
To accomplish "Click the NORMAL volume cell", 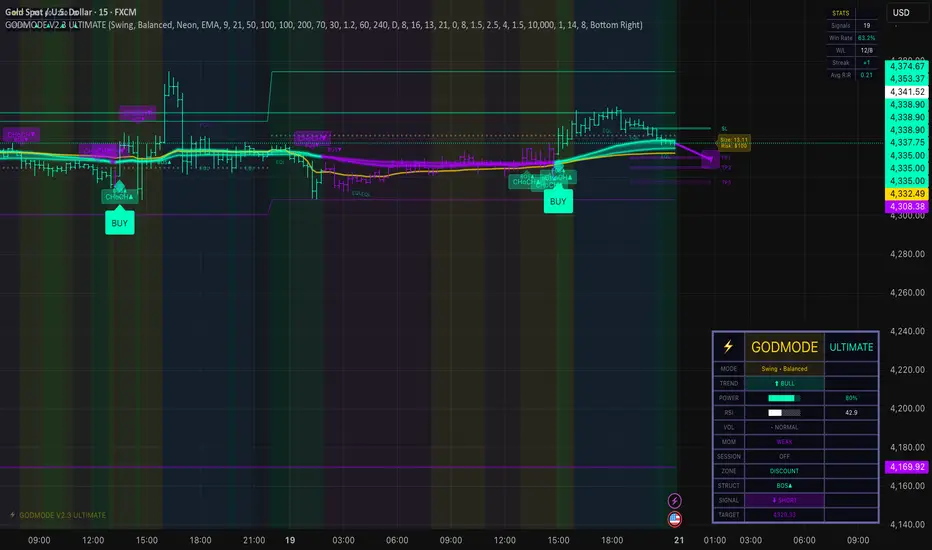I will click(x=784, y=427).
